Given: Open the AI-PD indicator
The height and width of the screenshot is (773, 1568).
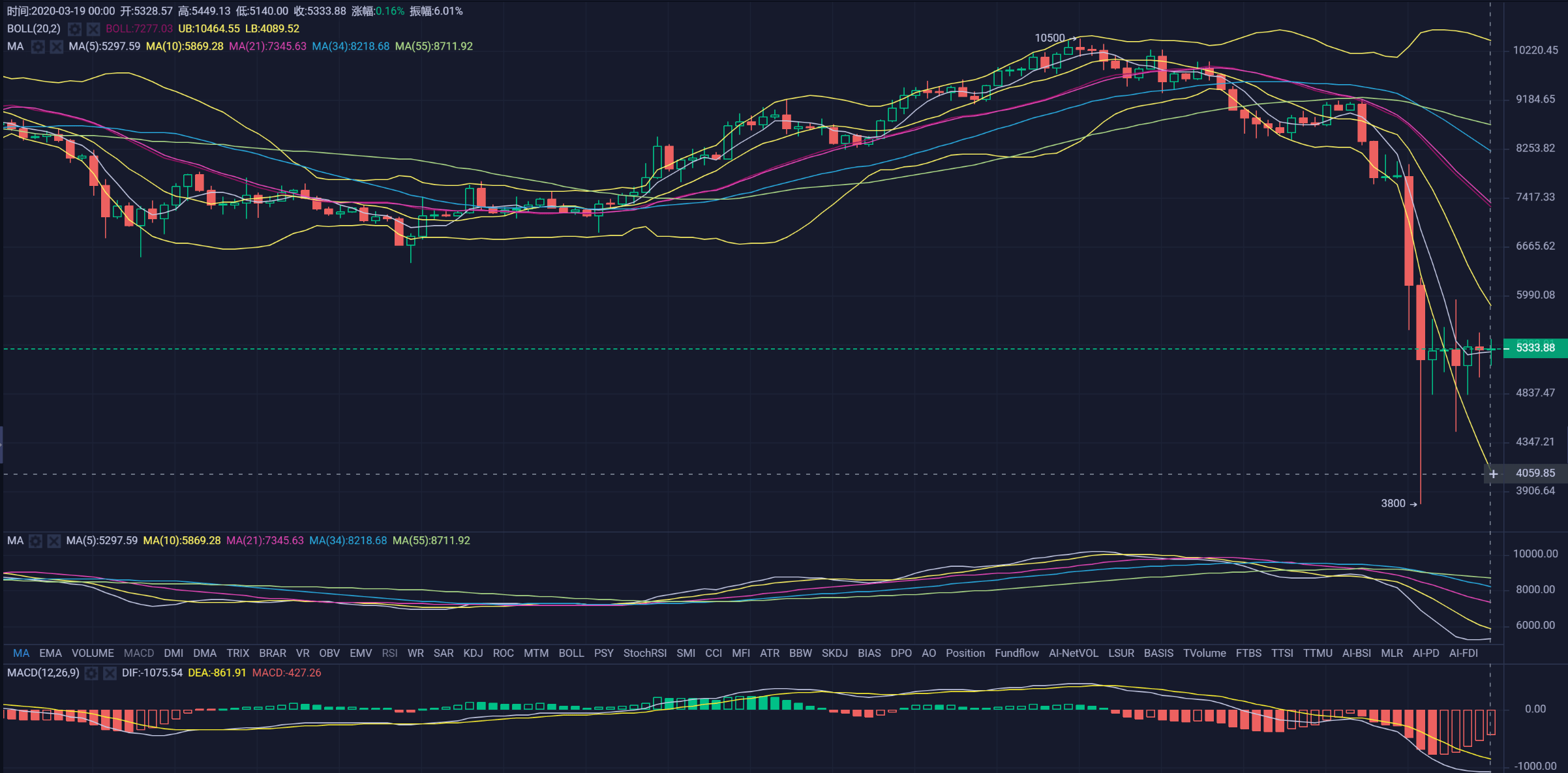Looking at the screenshot, I should 1426,653.
